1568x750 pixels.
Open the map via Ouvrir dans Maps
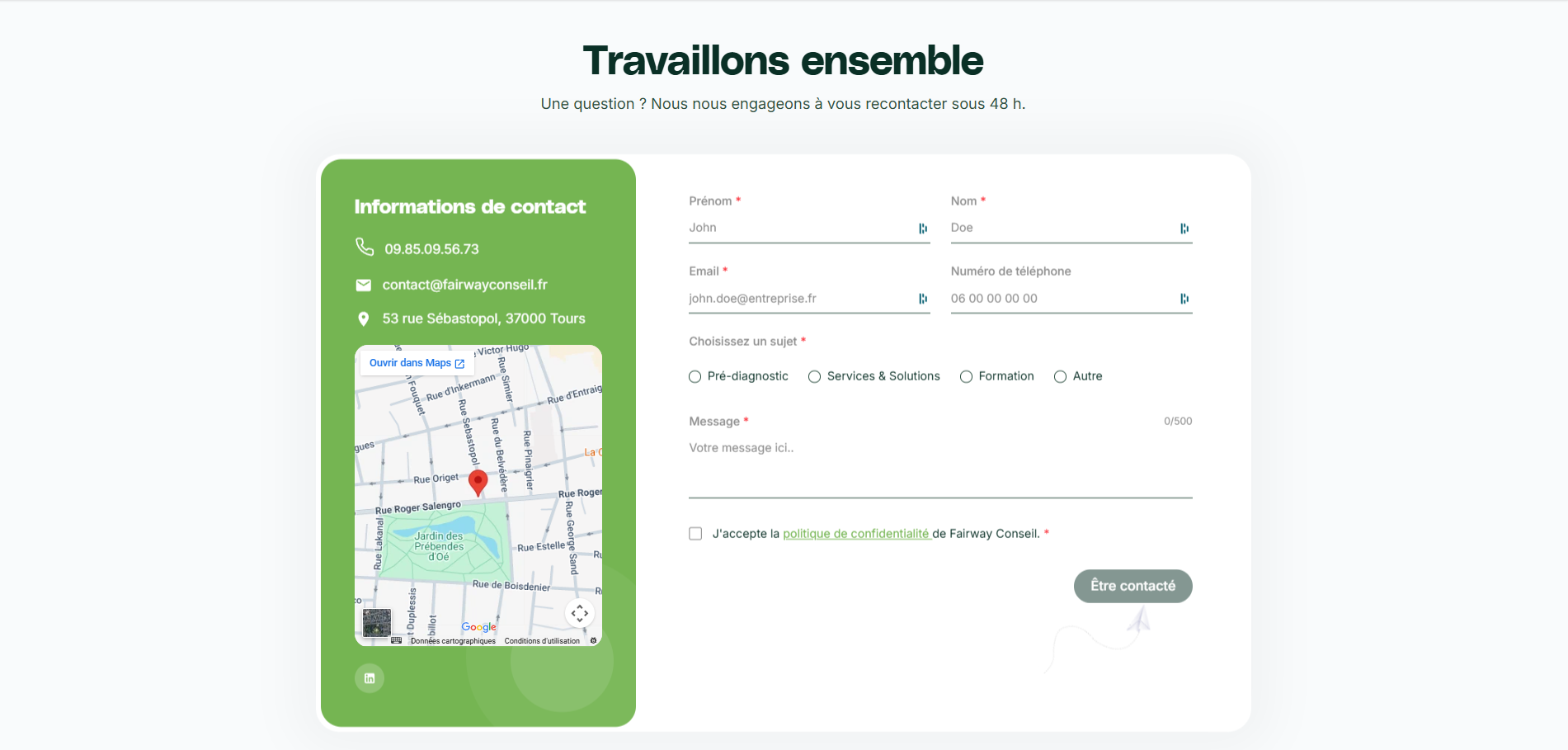[417, 363]
